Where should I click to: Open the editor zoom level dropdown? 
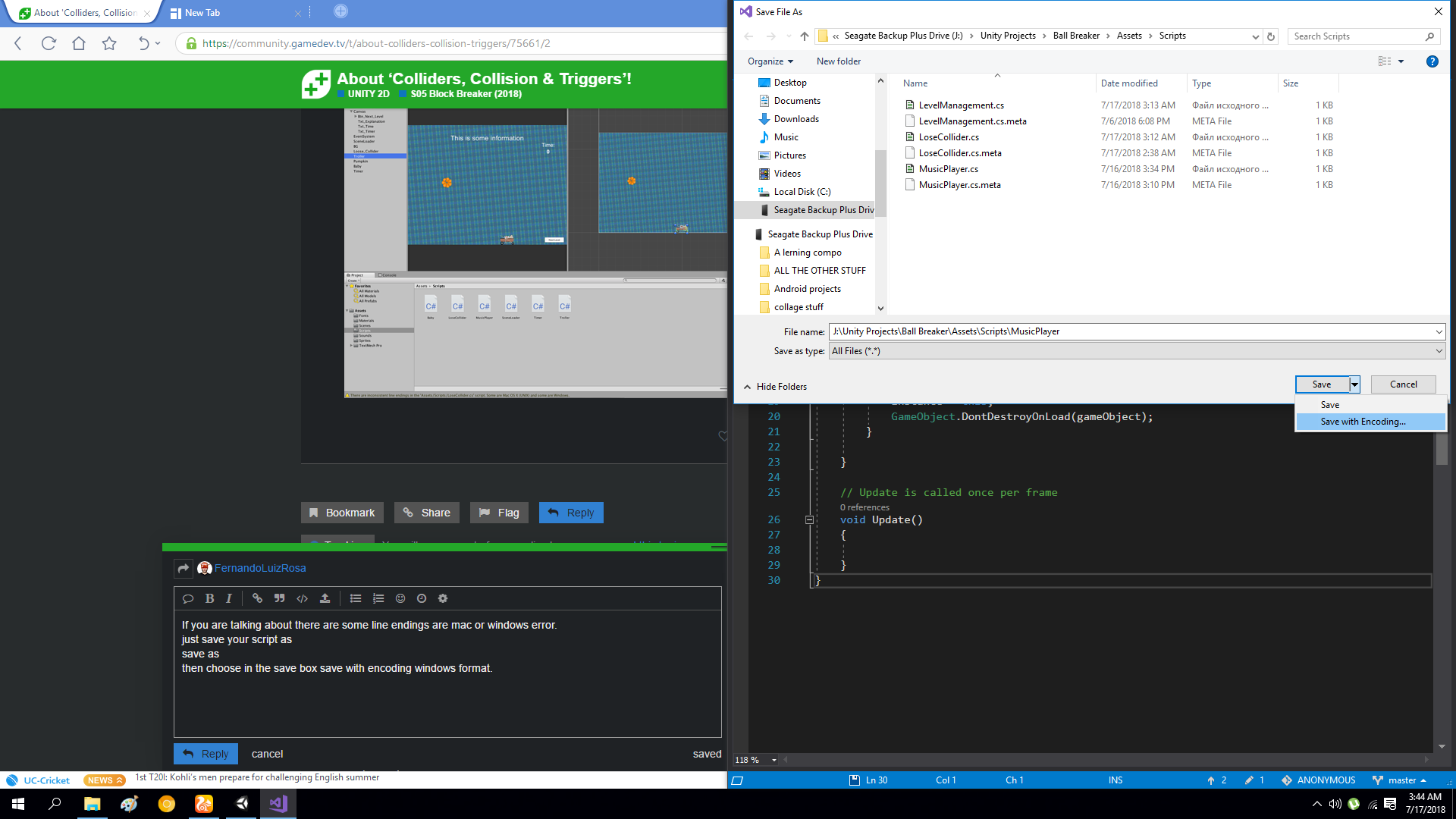pos(773,760)
